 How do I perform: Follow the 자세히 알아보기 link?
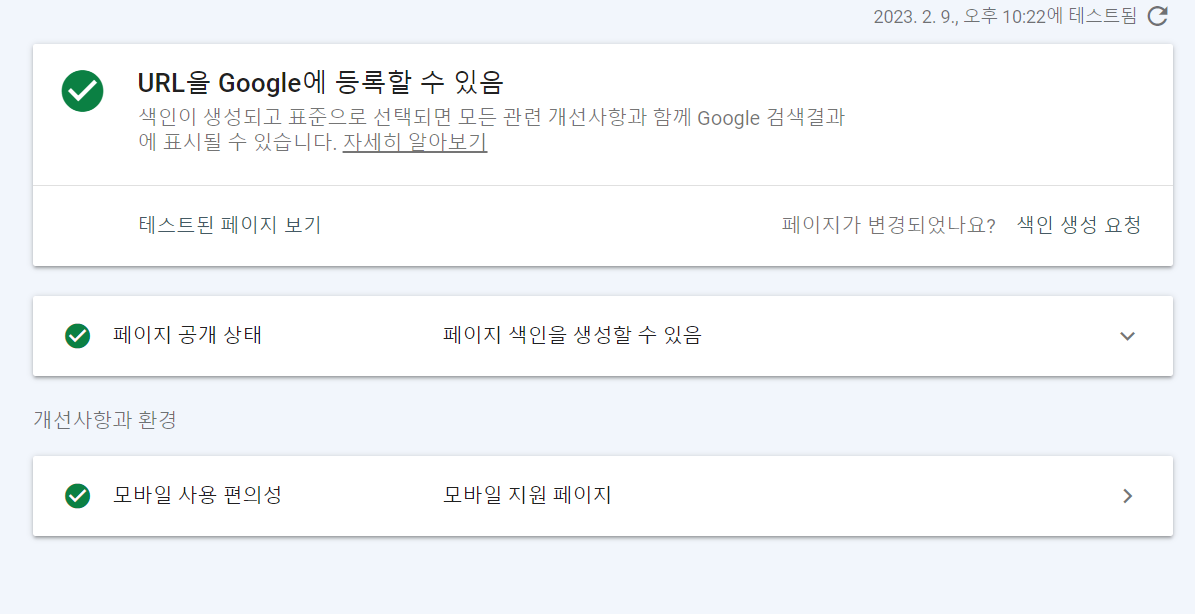click(x=413, y=142)
